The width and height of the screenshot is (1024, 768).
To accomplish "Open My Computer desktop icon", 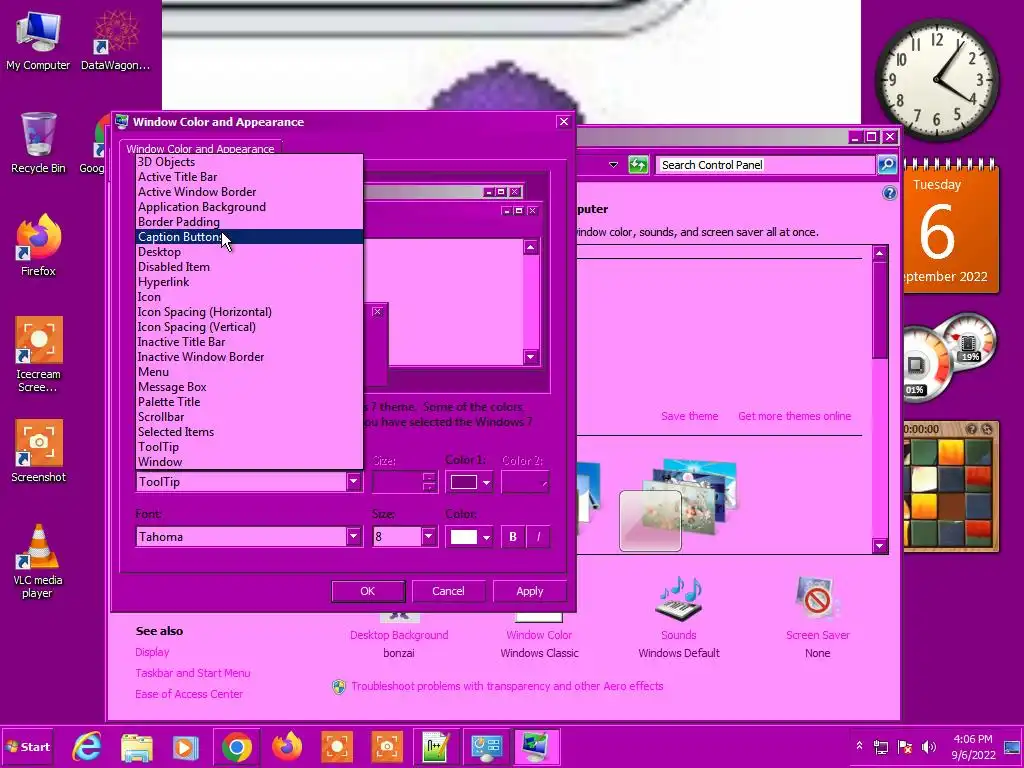I will pos(38,40).
